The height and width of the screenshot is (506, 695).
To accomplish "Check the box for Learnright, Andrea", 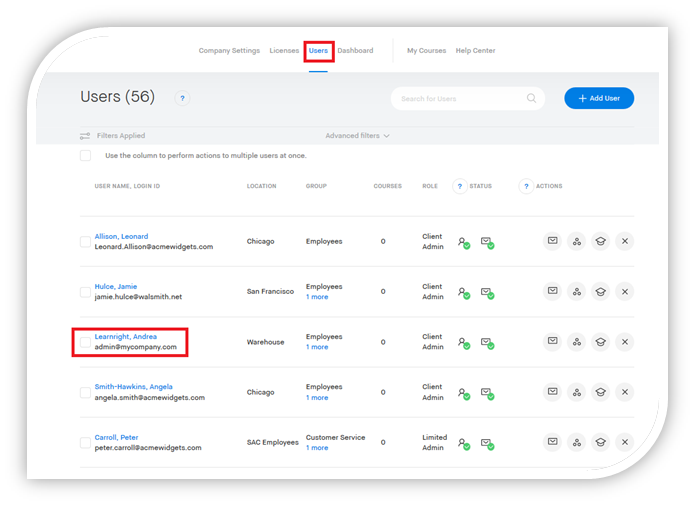I will click(85, 342).
